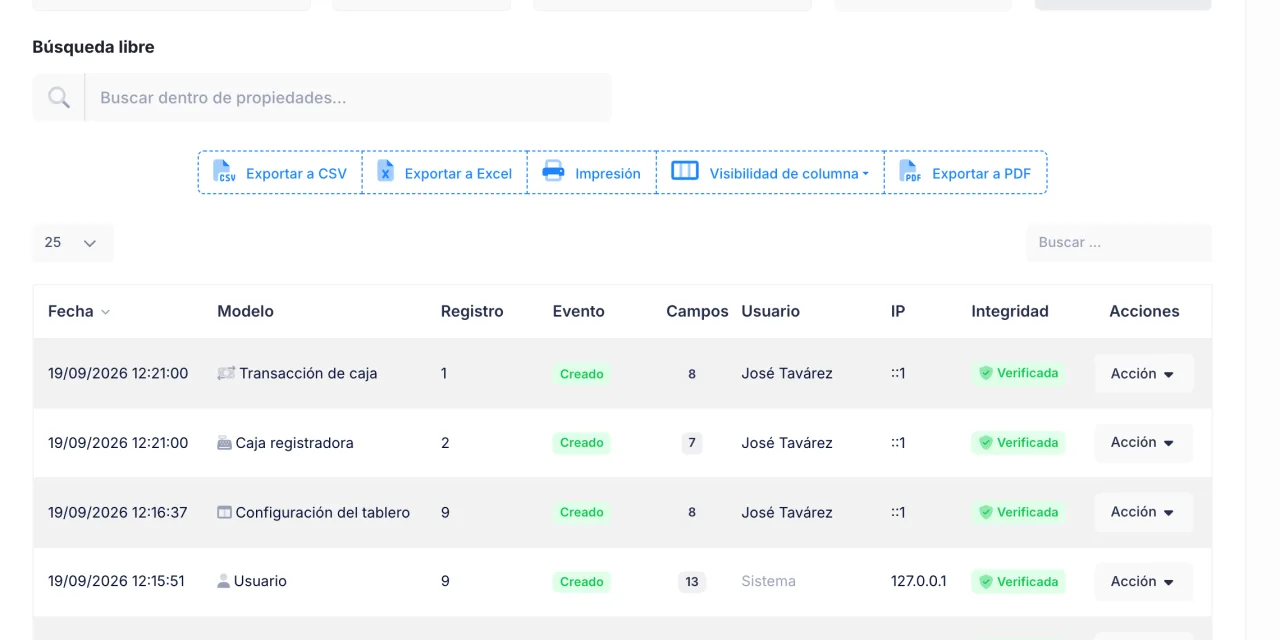Click the 13 fields count badge
1280x640 pixels.
692,582
